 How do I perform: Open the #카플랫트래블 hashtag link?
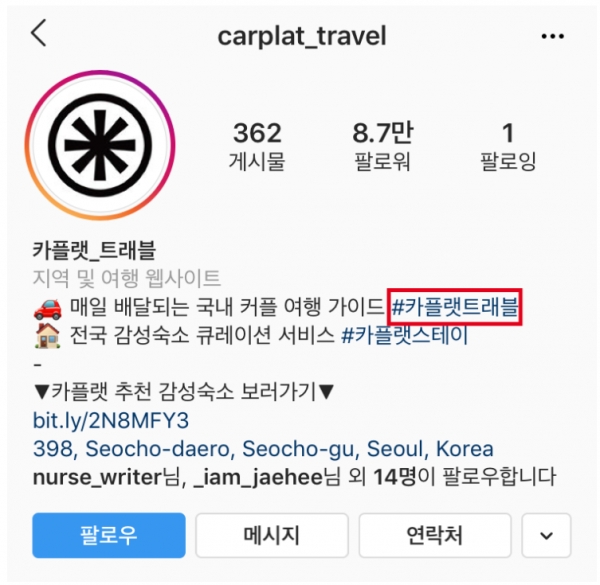[455, 307]
